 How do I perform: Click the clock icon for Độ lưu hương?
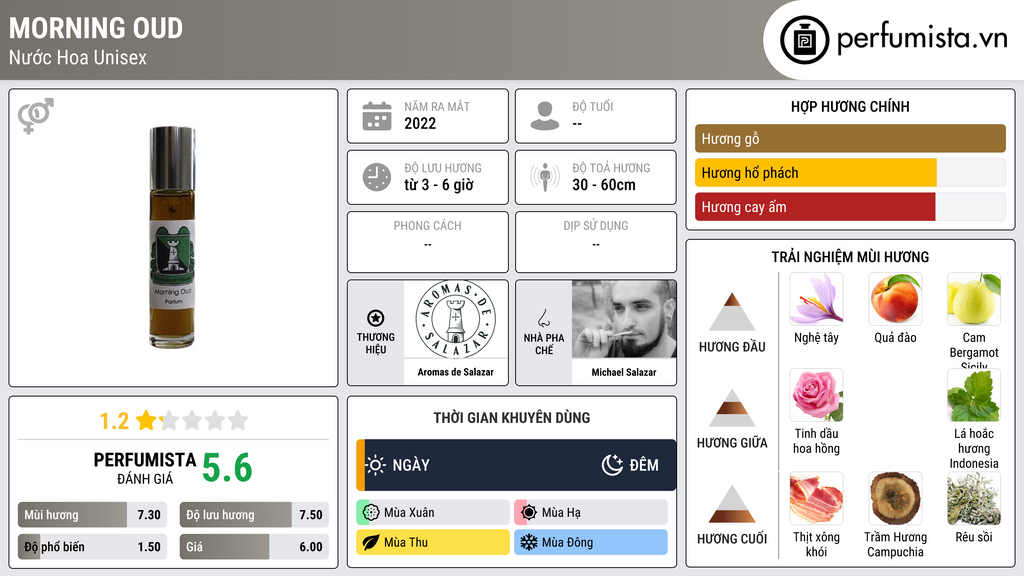click(x=377, y=177)
